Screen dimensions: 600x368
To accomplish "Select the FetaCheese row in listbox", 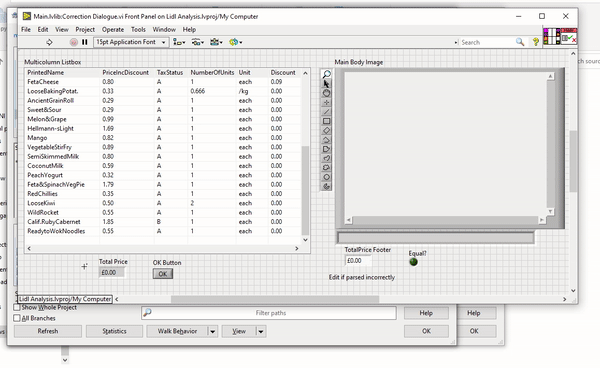I will click(x=163, y=82).
